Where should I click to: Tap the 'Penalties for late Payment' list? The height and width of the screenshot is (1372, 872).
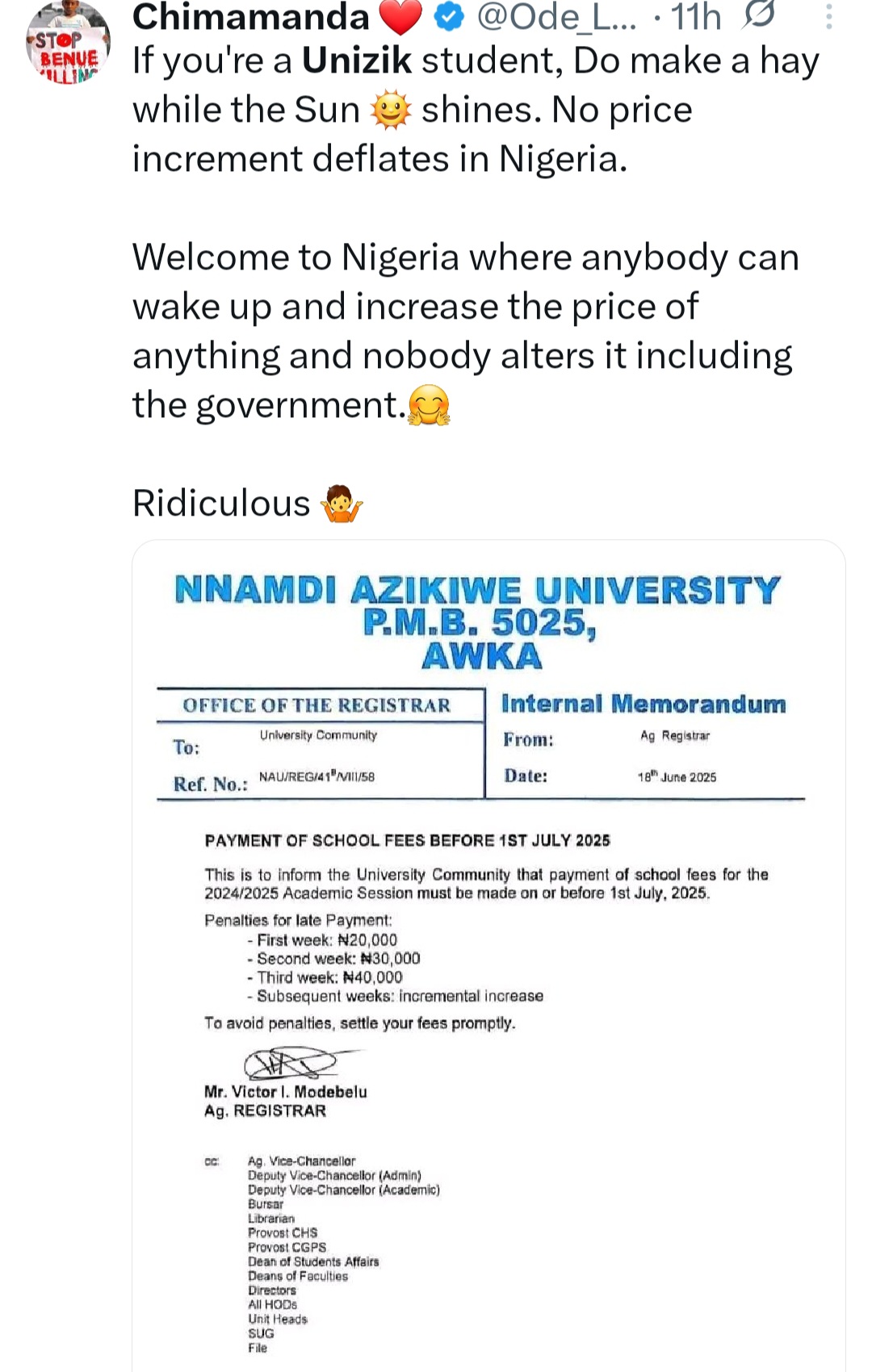[x=373, y=958]
